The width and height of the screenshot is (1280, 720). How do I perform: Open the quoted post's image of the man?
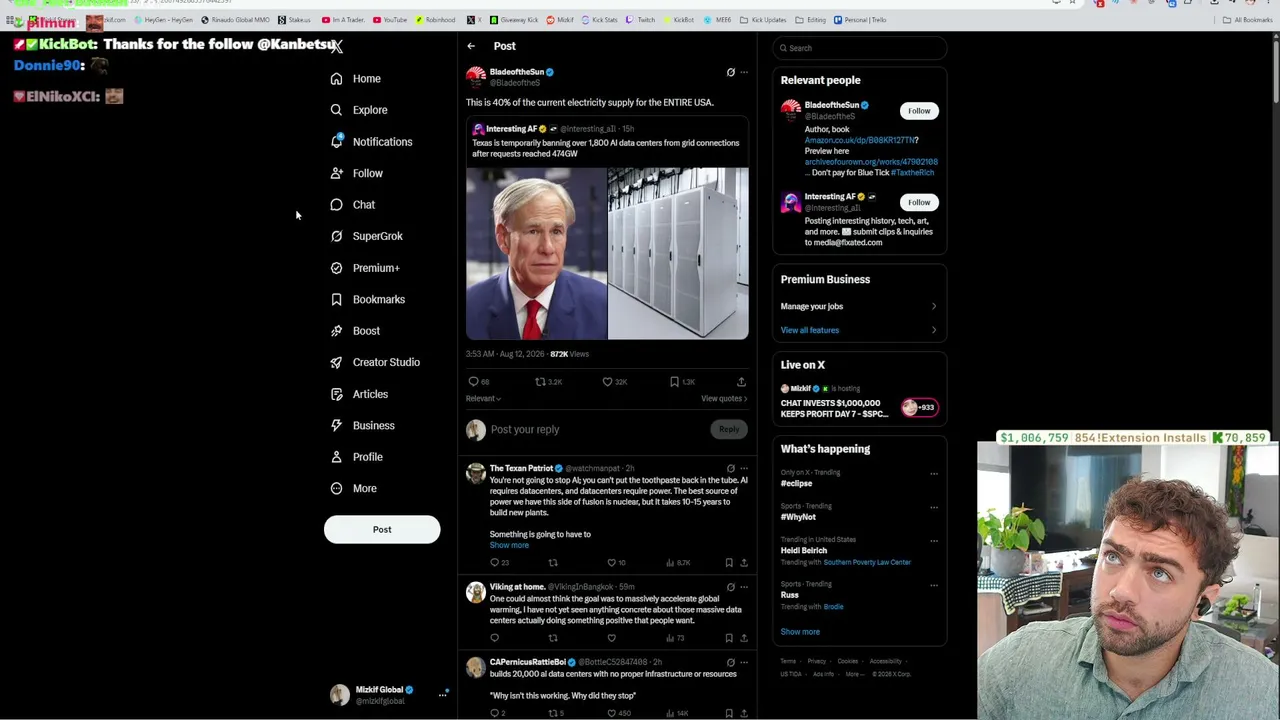[x=536, y=254]
